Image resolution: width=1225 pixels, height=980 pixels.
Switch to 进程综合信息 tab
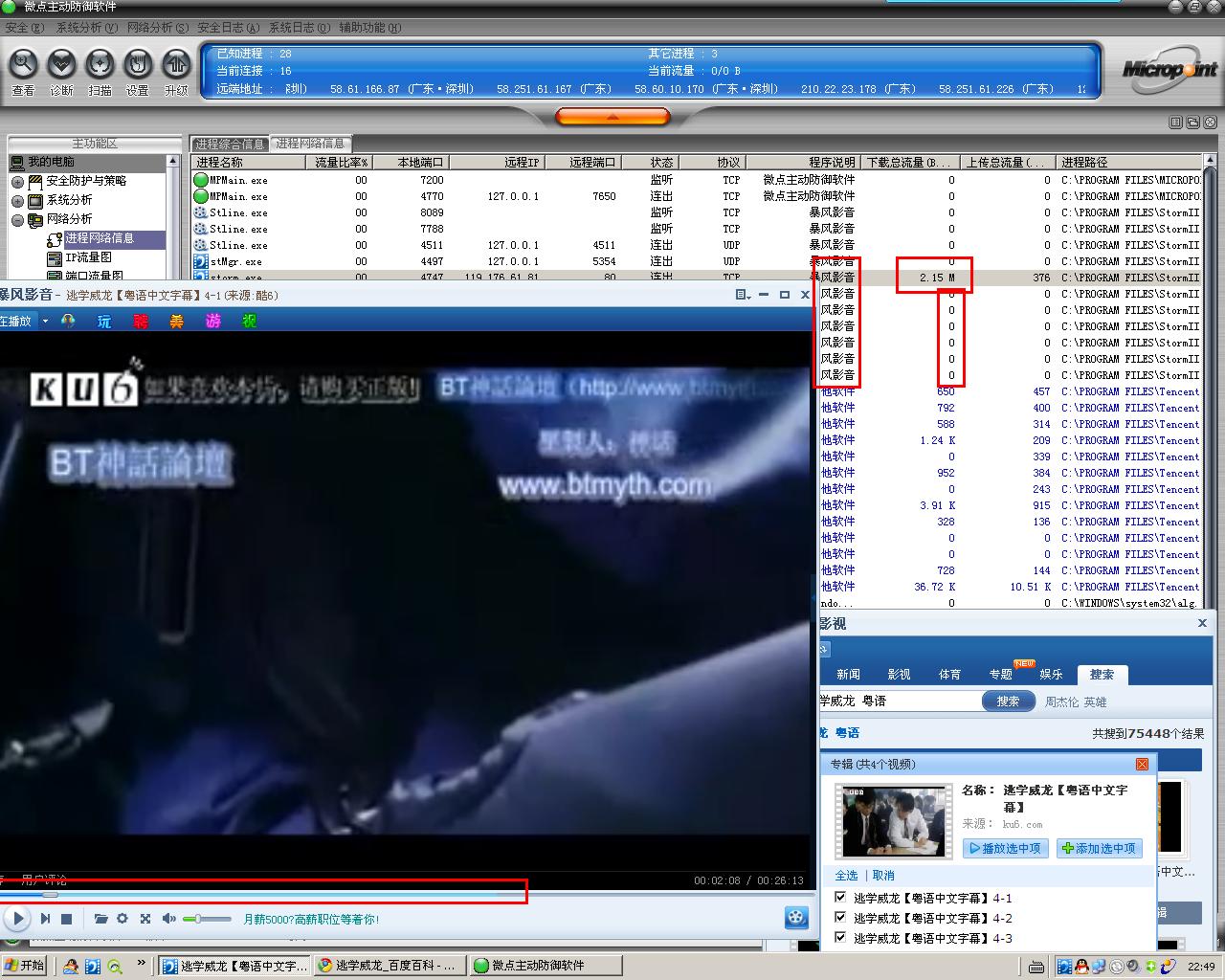click(x=230, y=144)
